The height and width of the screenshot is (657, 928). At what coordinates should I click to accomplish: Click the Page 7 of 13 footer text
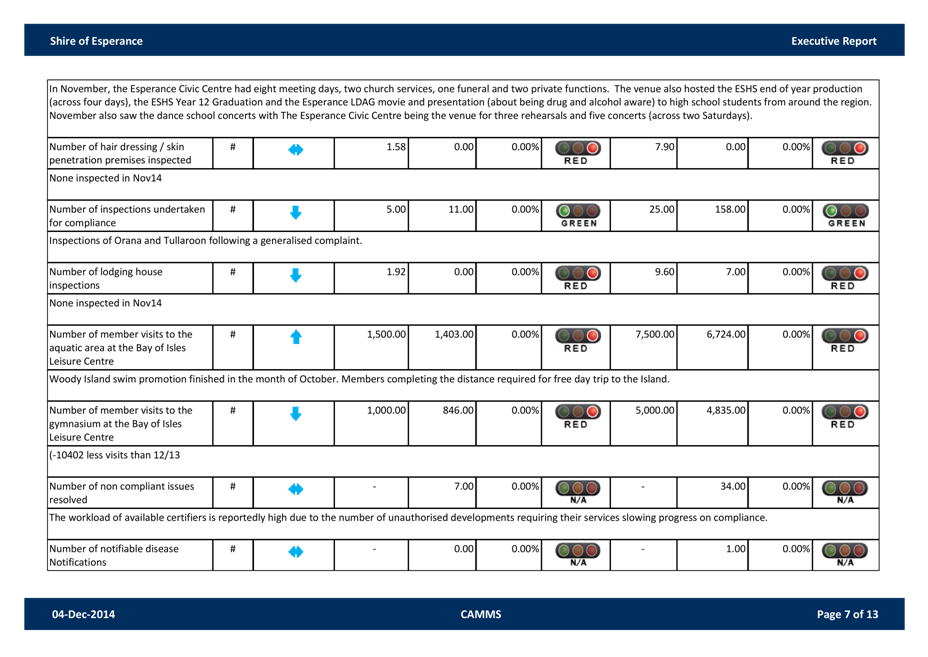[847, 614]
